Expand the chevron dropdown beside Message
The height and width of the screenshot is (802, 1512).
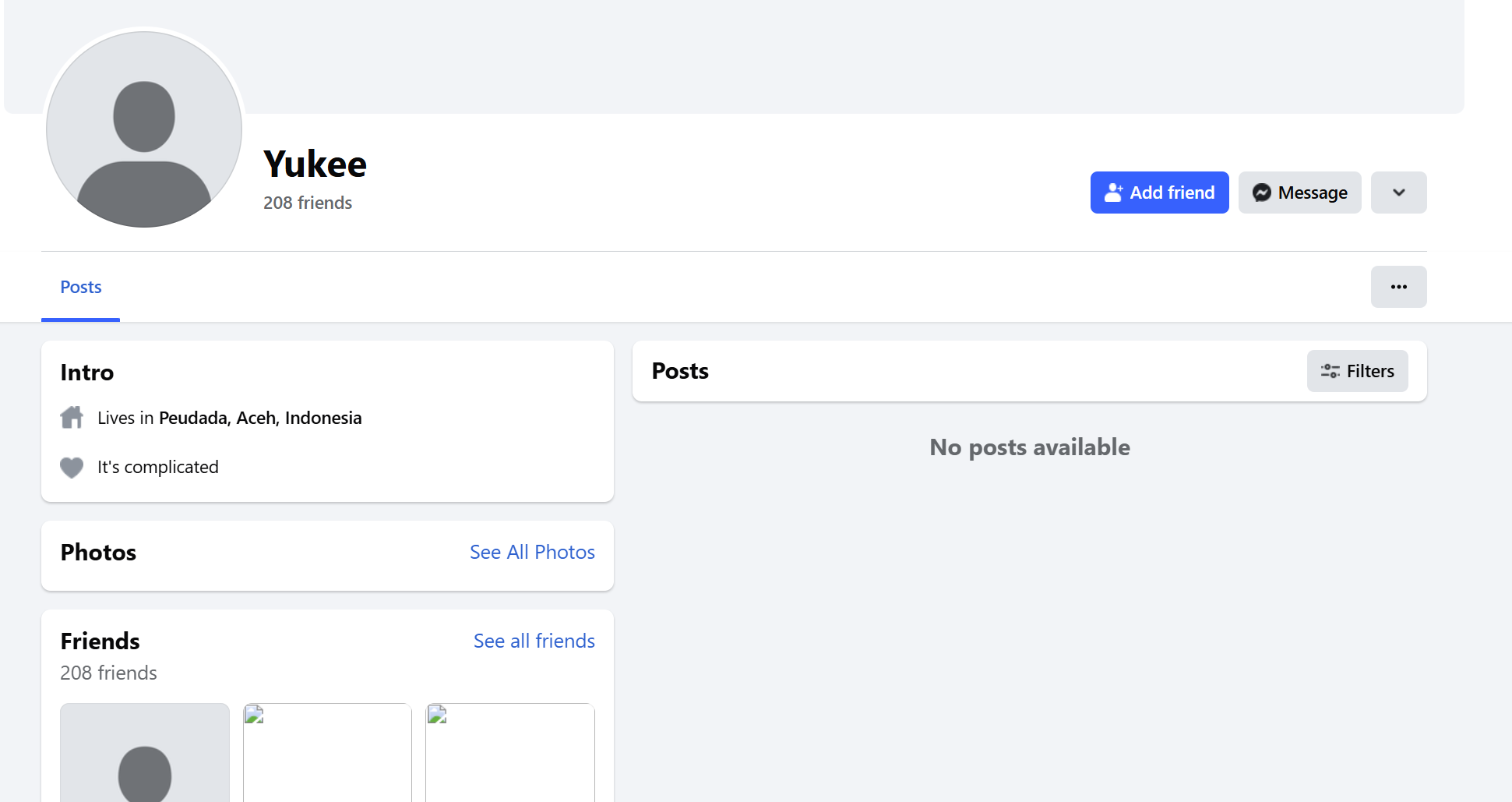1398,193
